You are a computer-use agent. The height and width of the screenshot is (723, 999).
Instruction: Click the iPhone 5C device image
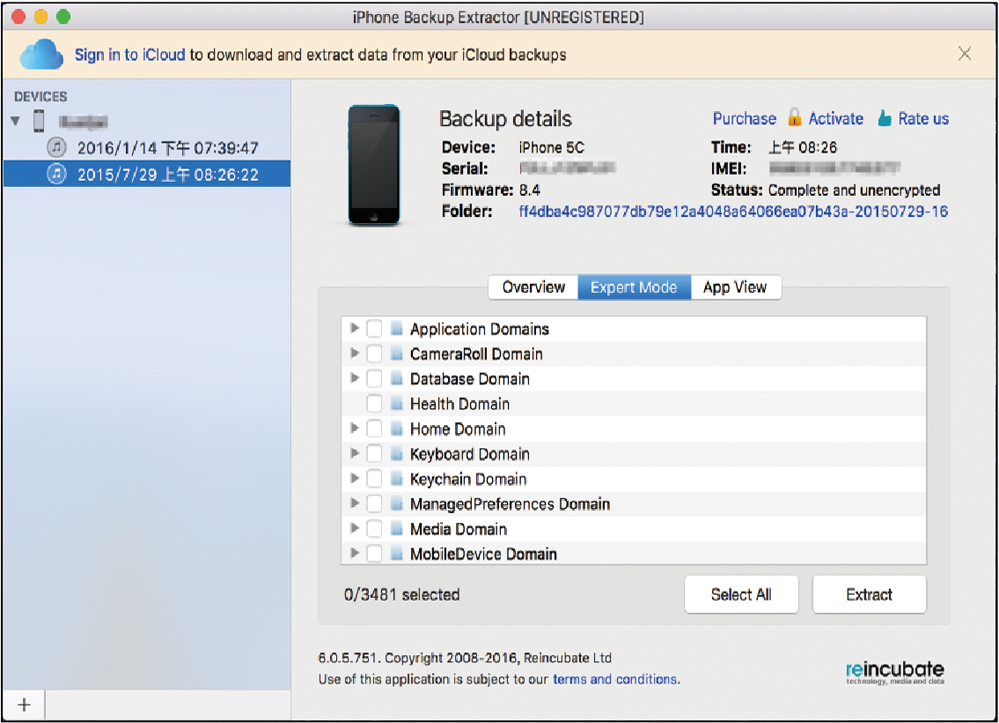[x=374, y=165]
